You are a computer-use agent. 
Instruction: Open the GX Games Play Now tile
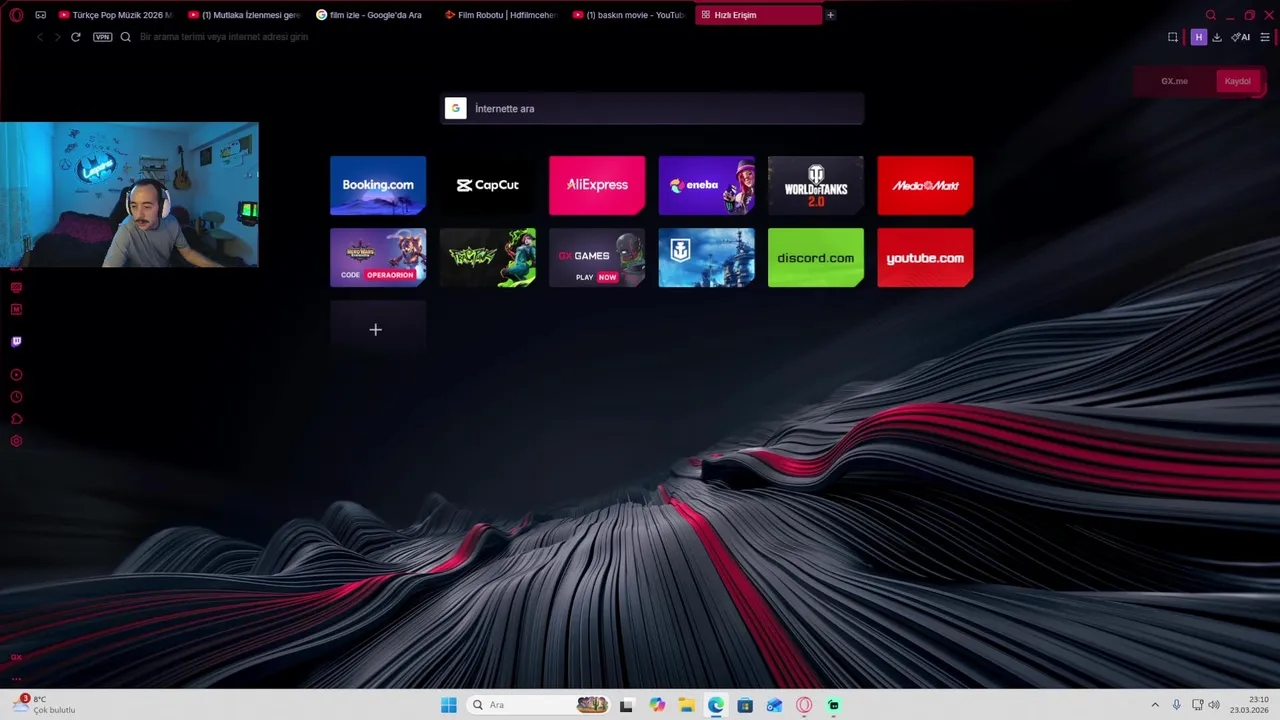click(597, 258)
